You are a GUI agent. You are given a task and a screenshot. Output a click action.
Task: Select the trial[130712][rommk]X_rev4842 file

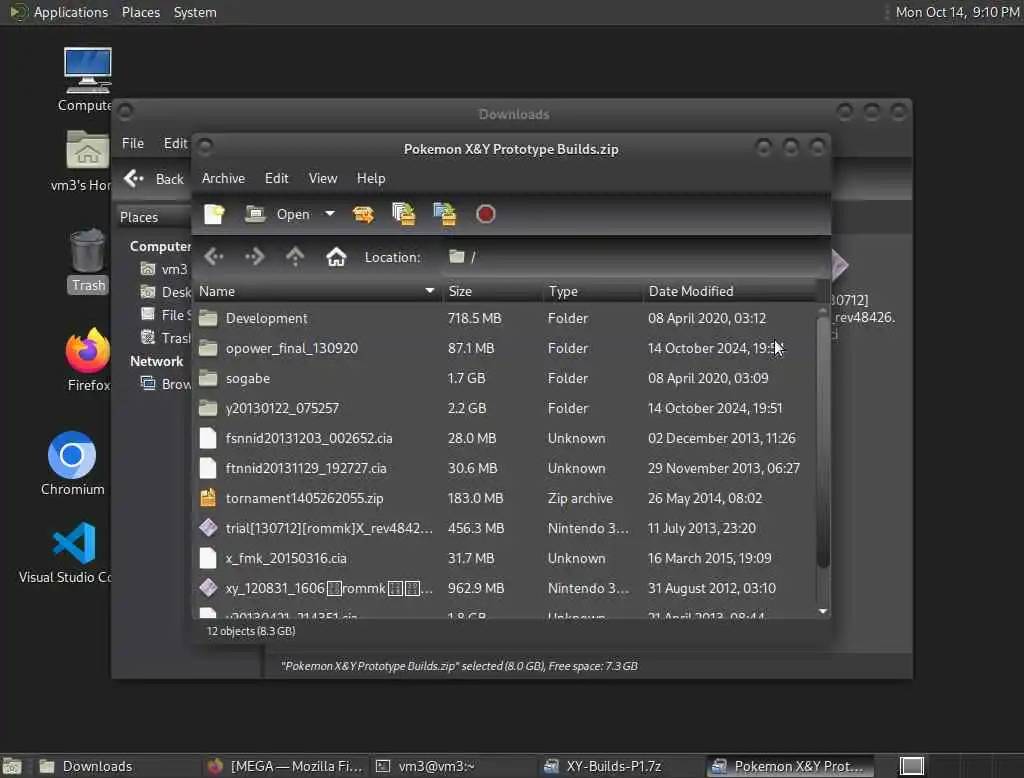click(x=505, y=528)
